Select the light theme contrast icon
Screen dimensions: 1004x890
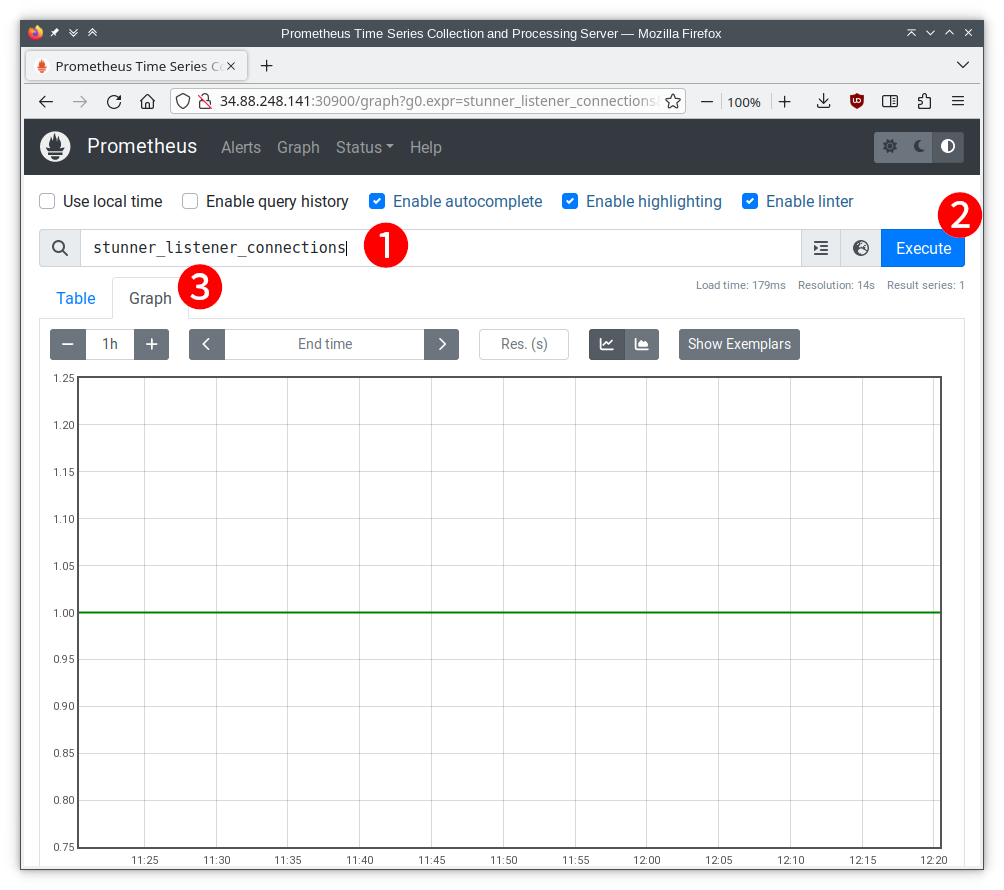[x=948, y=147]
